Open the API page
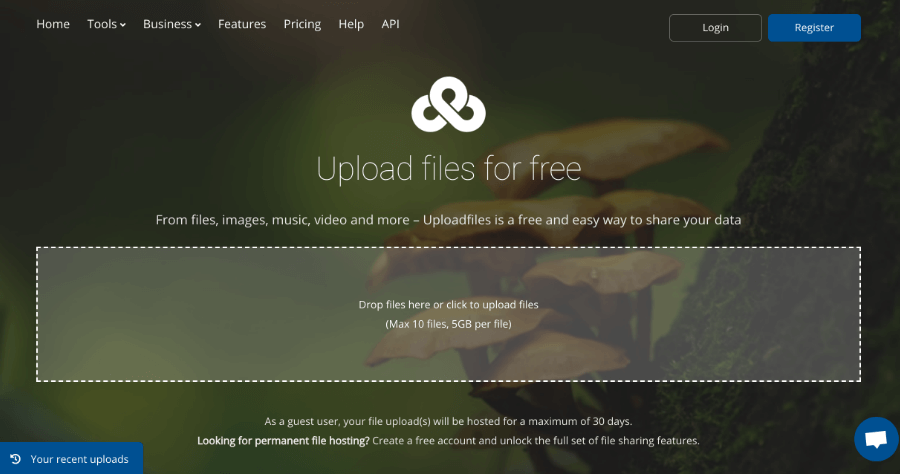 point(390,24)
